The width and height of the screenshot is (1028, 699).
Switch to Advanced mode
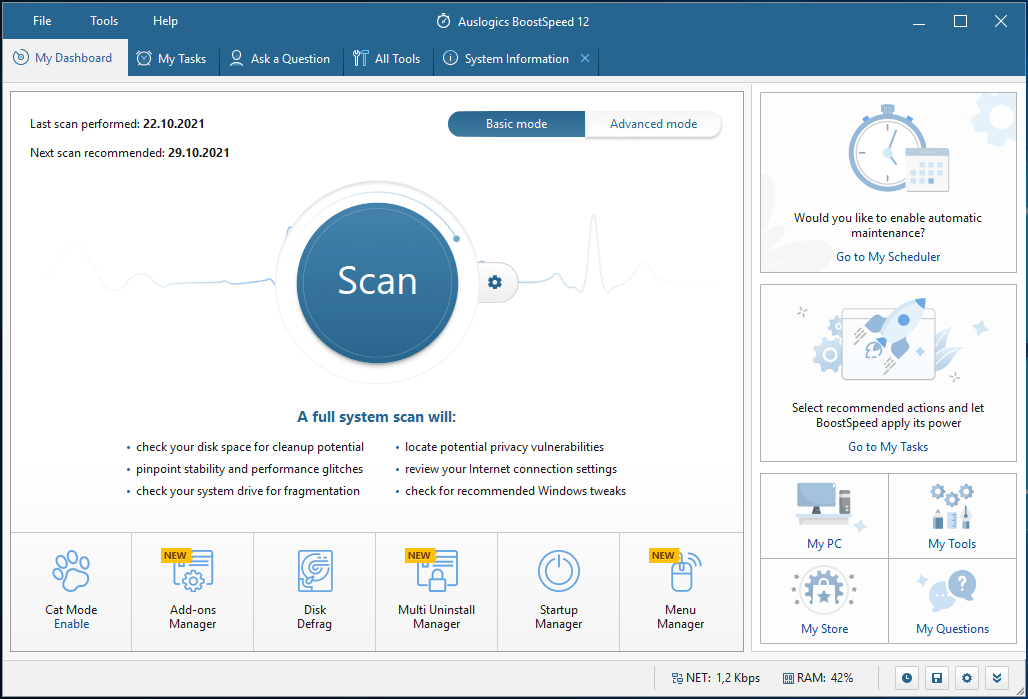(653, 124)
